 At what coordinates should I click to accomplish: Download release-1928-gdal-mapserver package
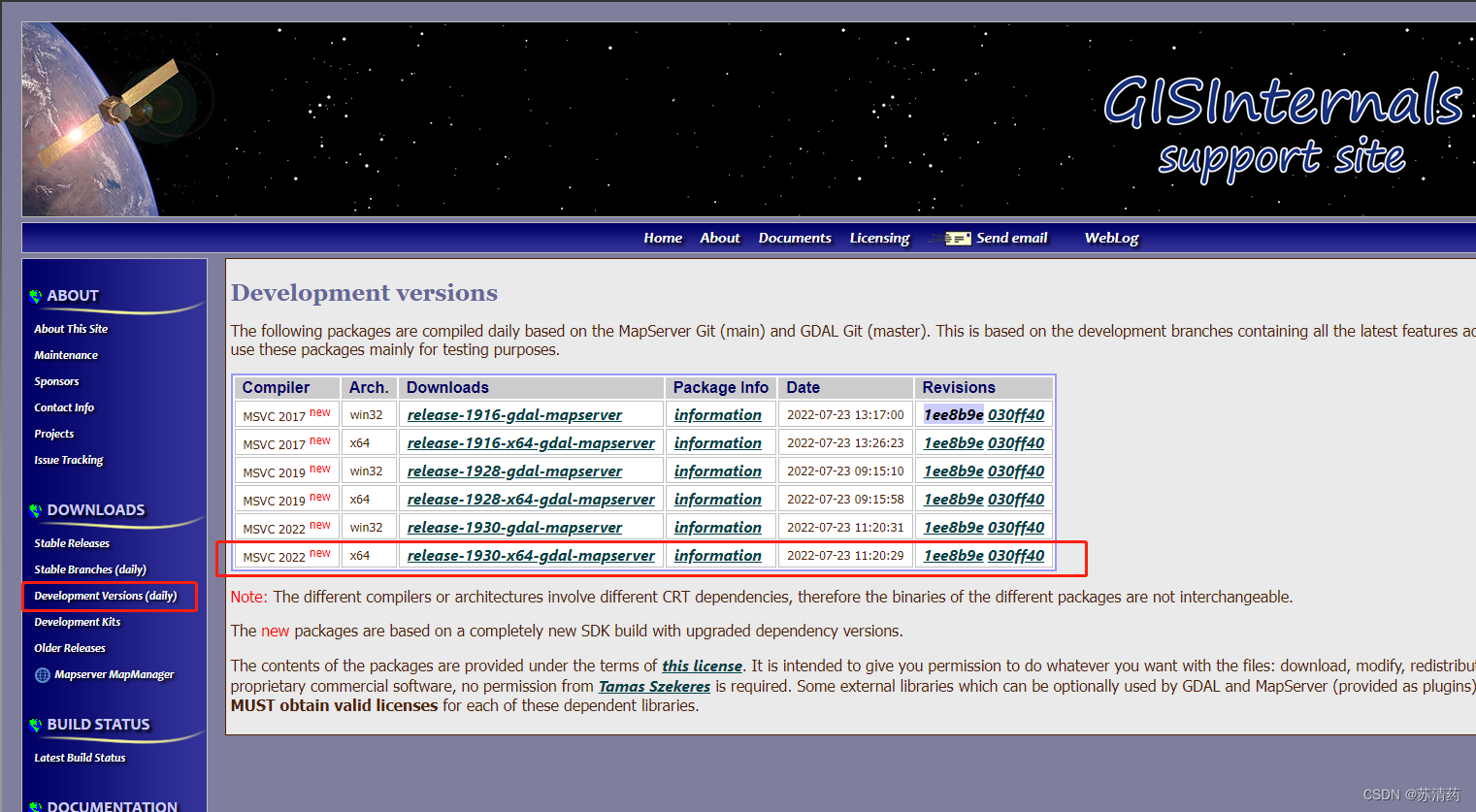514,471
